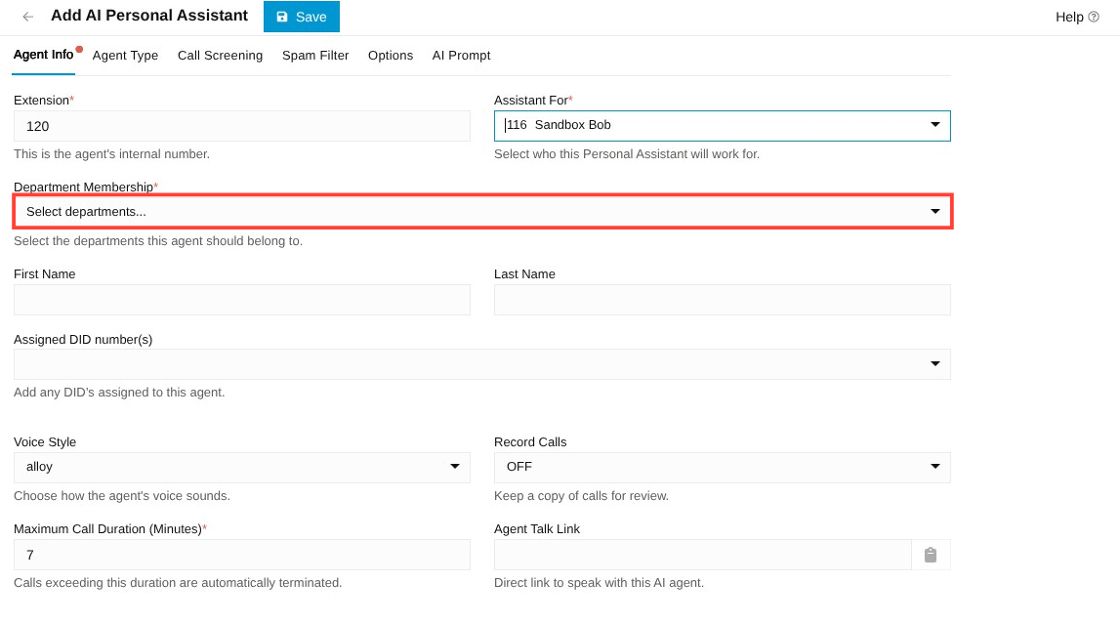Switch to the Agent Type tab
The height and width of the screenshot is (625, 1120).
tap(125, 56)
